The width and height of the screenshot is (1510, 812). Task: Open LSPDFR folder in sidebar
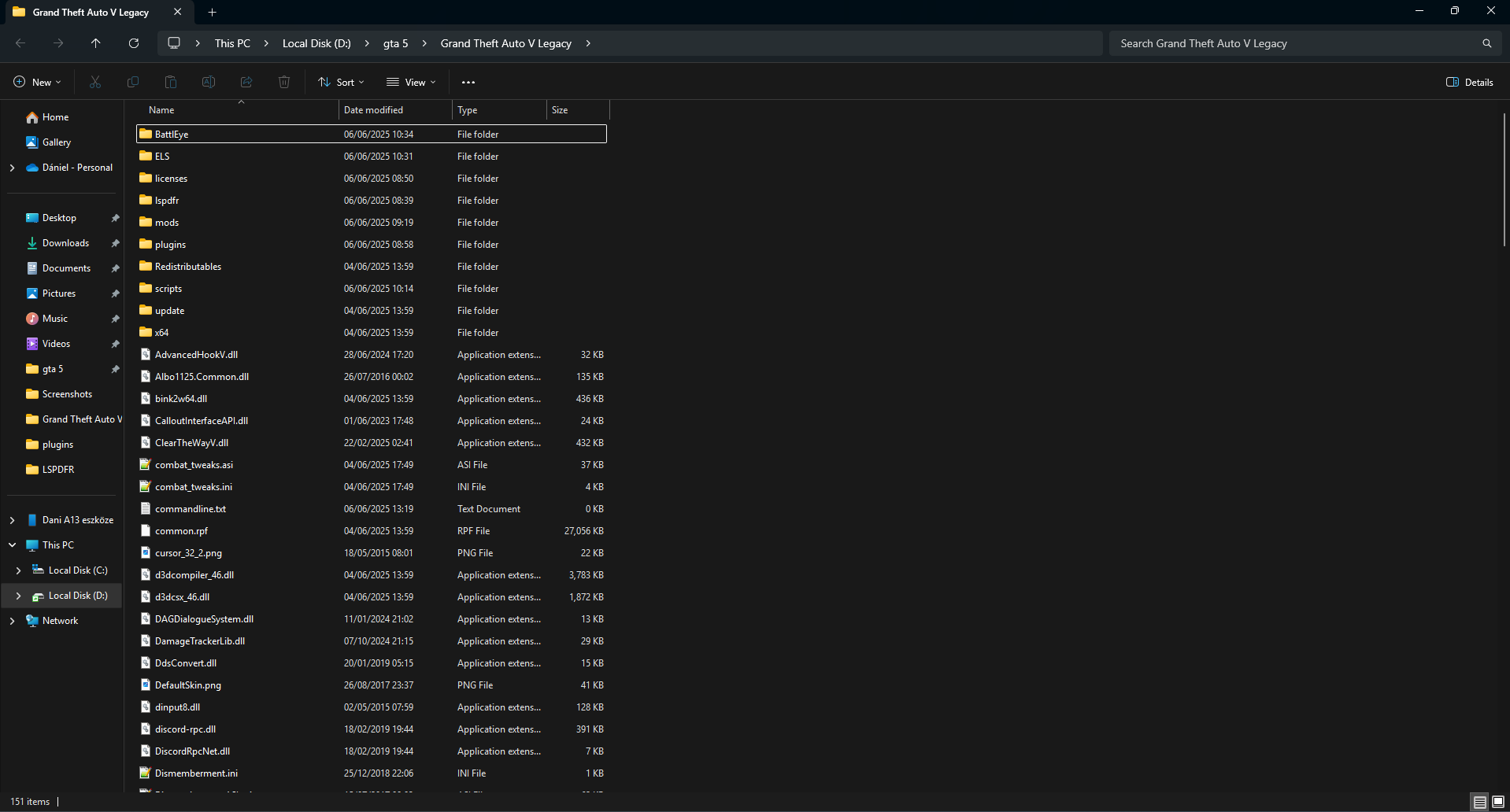58,470
